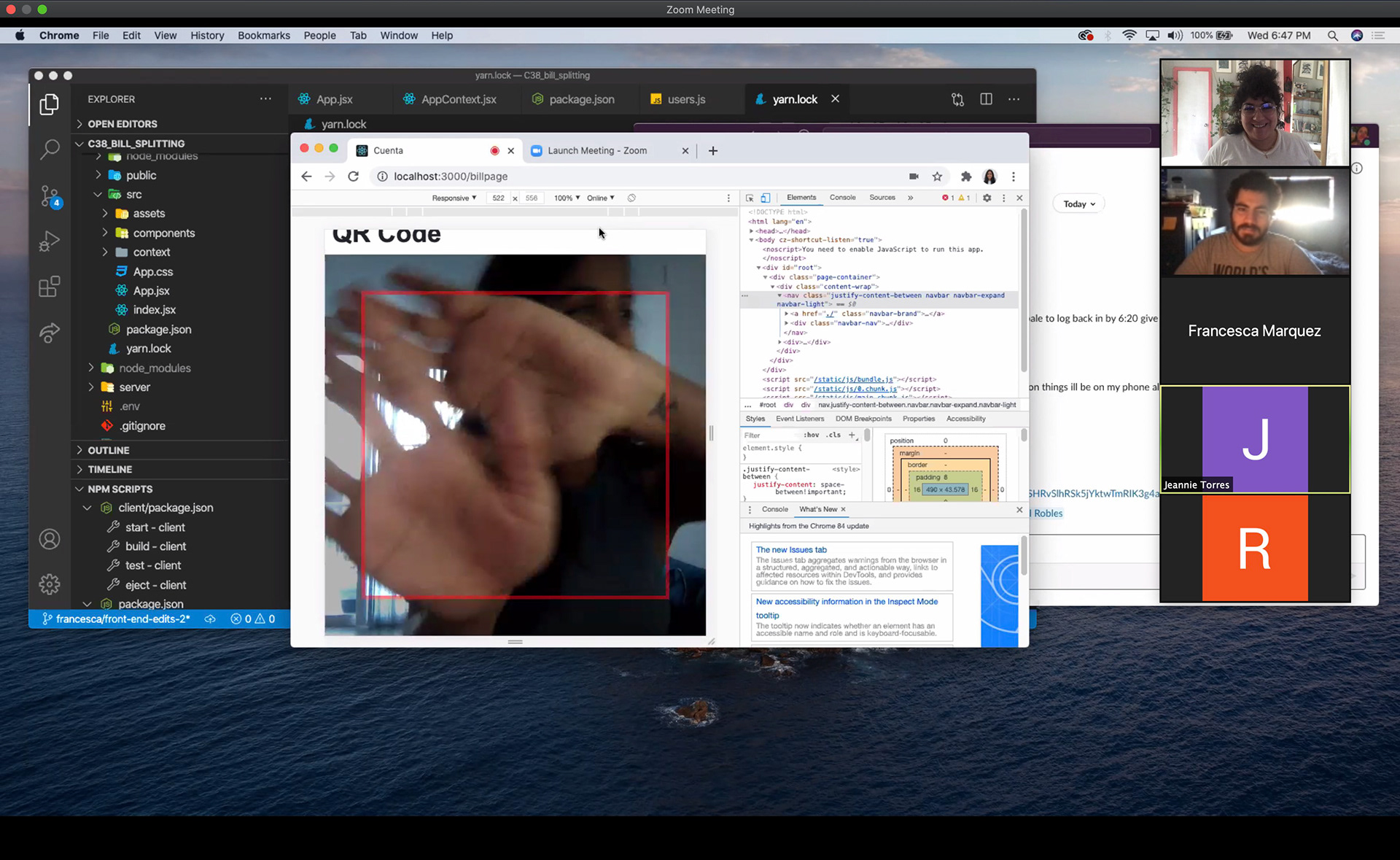The image size is (1400, 860).
Task: Bookmark page with star icon
Action: coord(937,177)
